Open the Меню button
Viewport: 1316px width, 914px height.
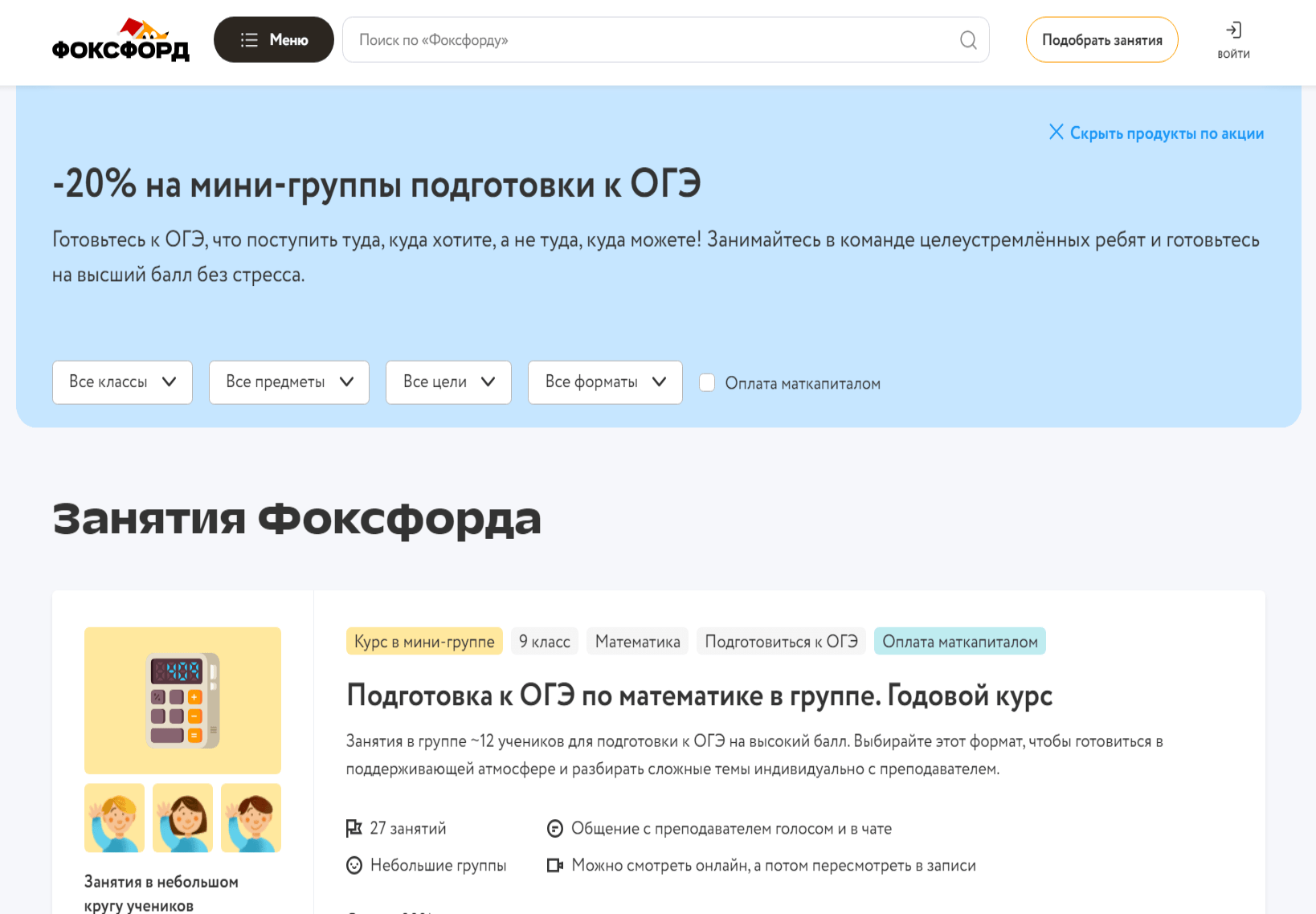click(274, 39)
